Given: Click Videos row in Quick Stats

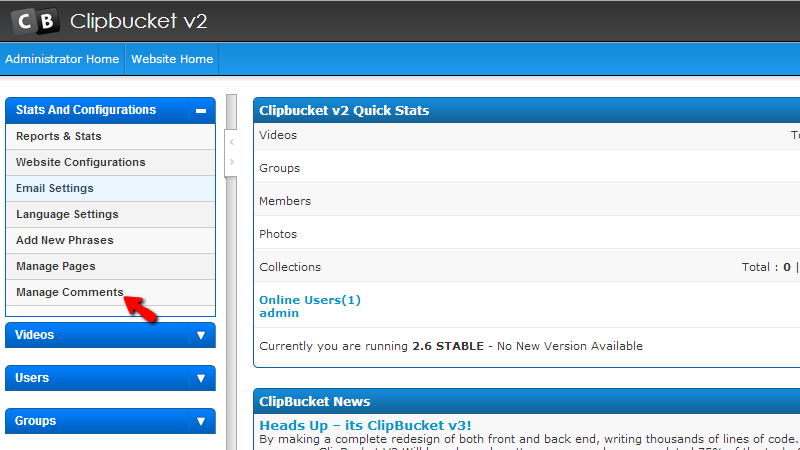Looking at the screenshot, I should coord(527,136).
